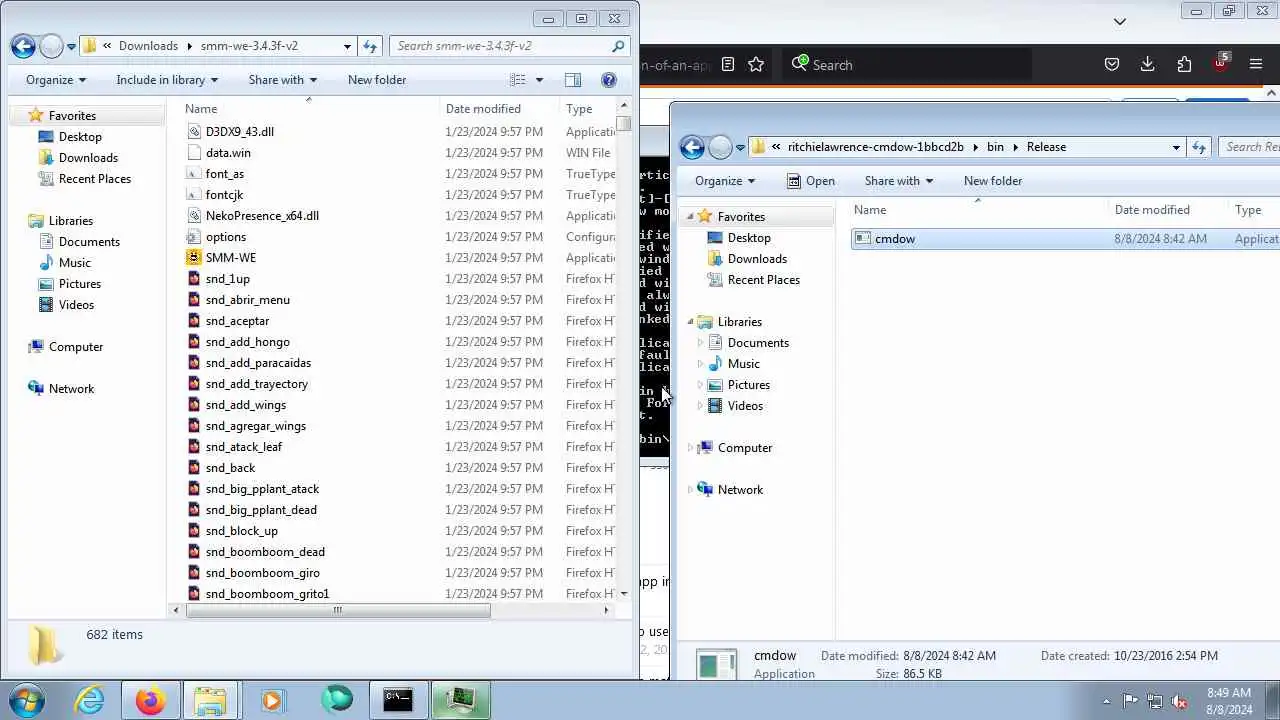Sort by Name column in smm-we
Image resolution: width=1280 pixels, height=720 pixels.
click(201, 109)
